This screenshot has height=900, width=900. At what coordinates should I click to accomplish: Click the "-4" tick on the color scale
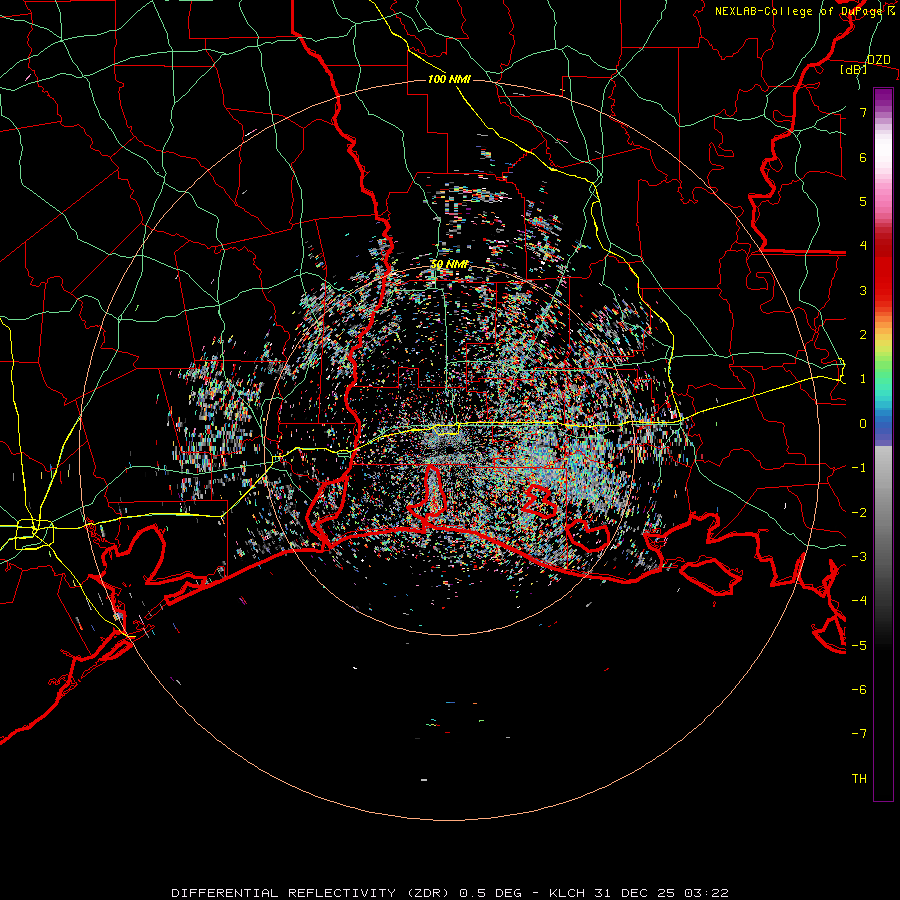859,601
